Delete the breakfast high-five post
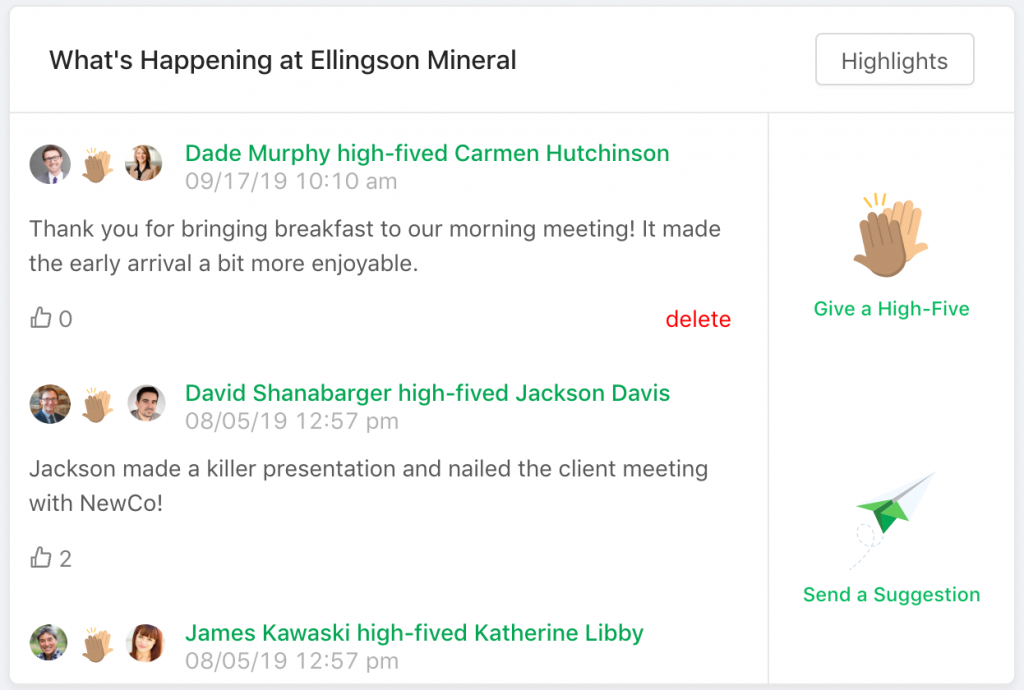 697,319
